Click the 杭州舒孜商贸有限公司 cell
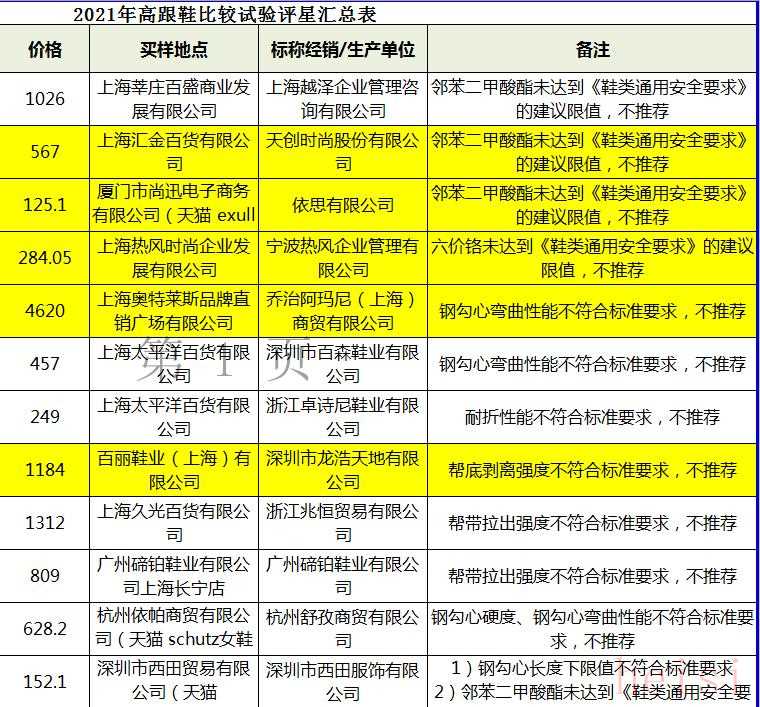Viewport: 760px width, 707px height. 342,629
